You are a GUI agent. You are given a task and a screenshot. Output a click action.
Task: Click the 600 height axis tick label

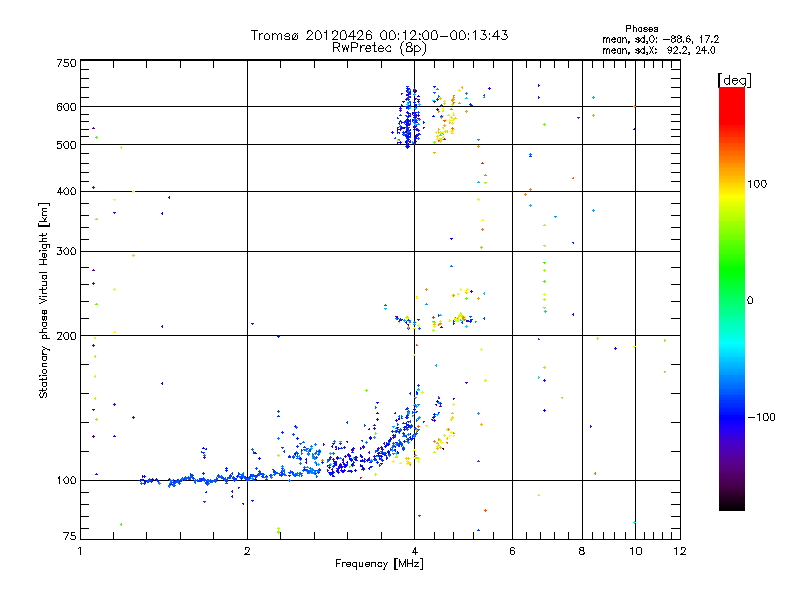click(x=66, y=107)
